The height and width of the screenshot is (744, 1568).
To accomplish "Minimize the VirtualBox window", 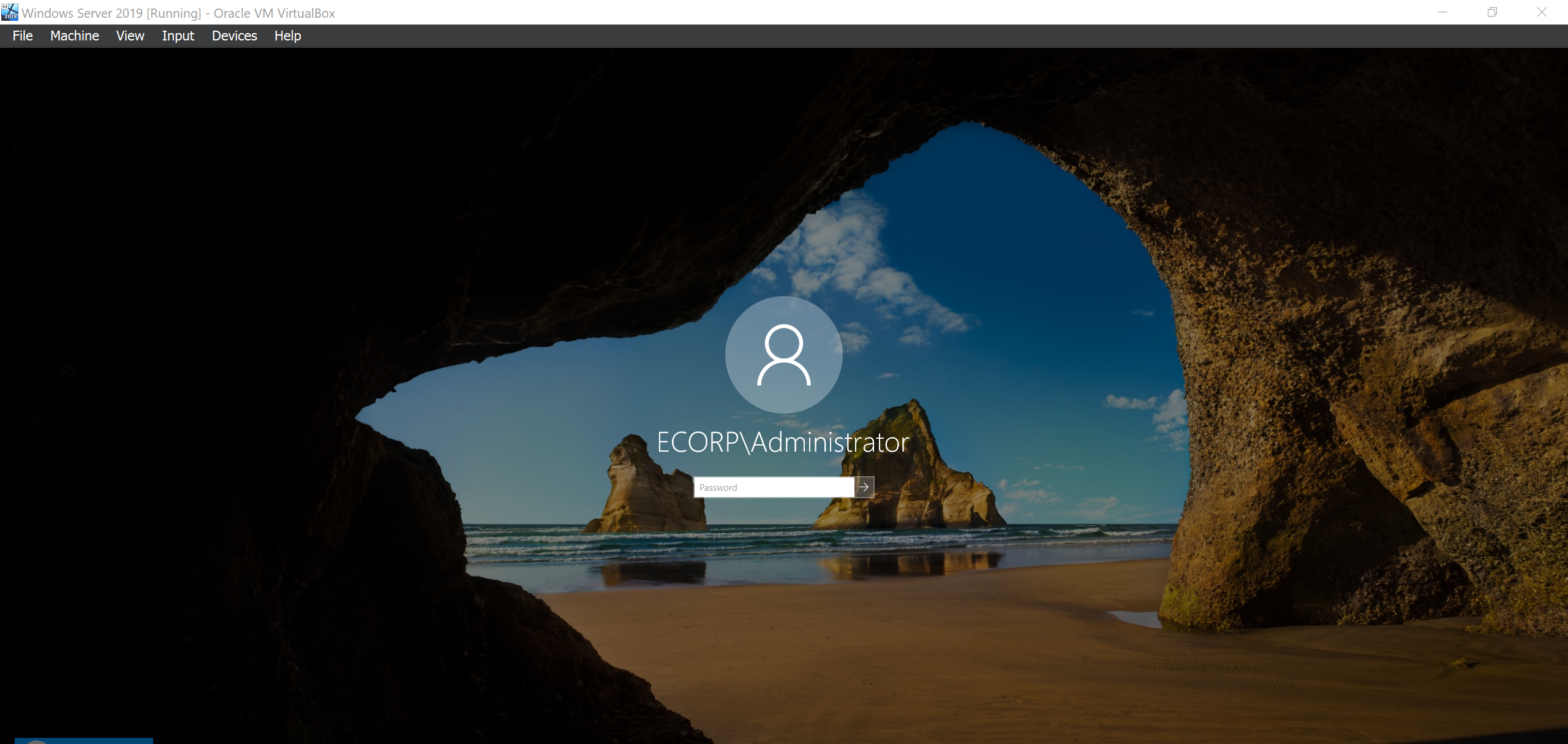I will click(x=1442, y=12).
